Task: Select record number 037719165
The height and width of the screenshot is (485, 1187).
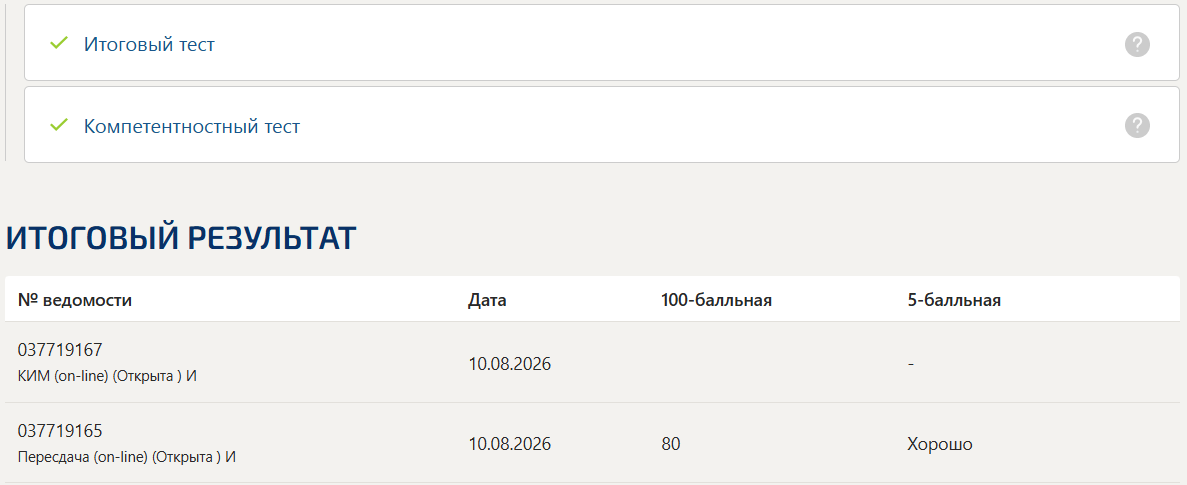Action: (x=60, y=431)
